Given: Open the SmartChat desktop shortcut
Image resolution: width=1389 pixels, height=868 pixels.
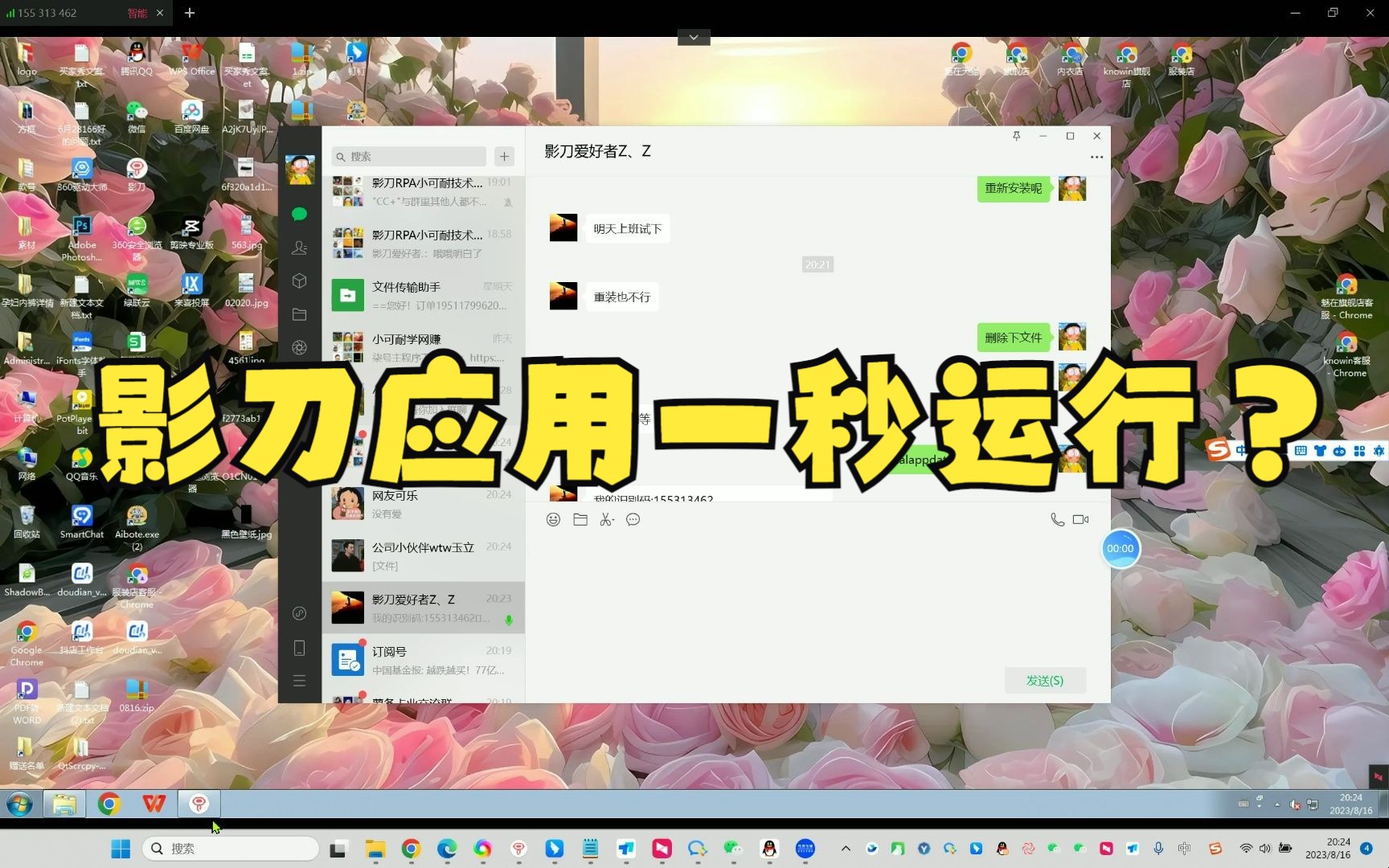Looking at the screenshot, I should pyautogui.click(x=81, y=522).
